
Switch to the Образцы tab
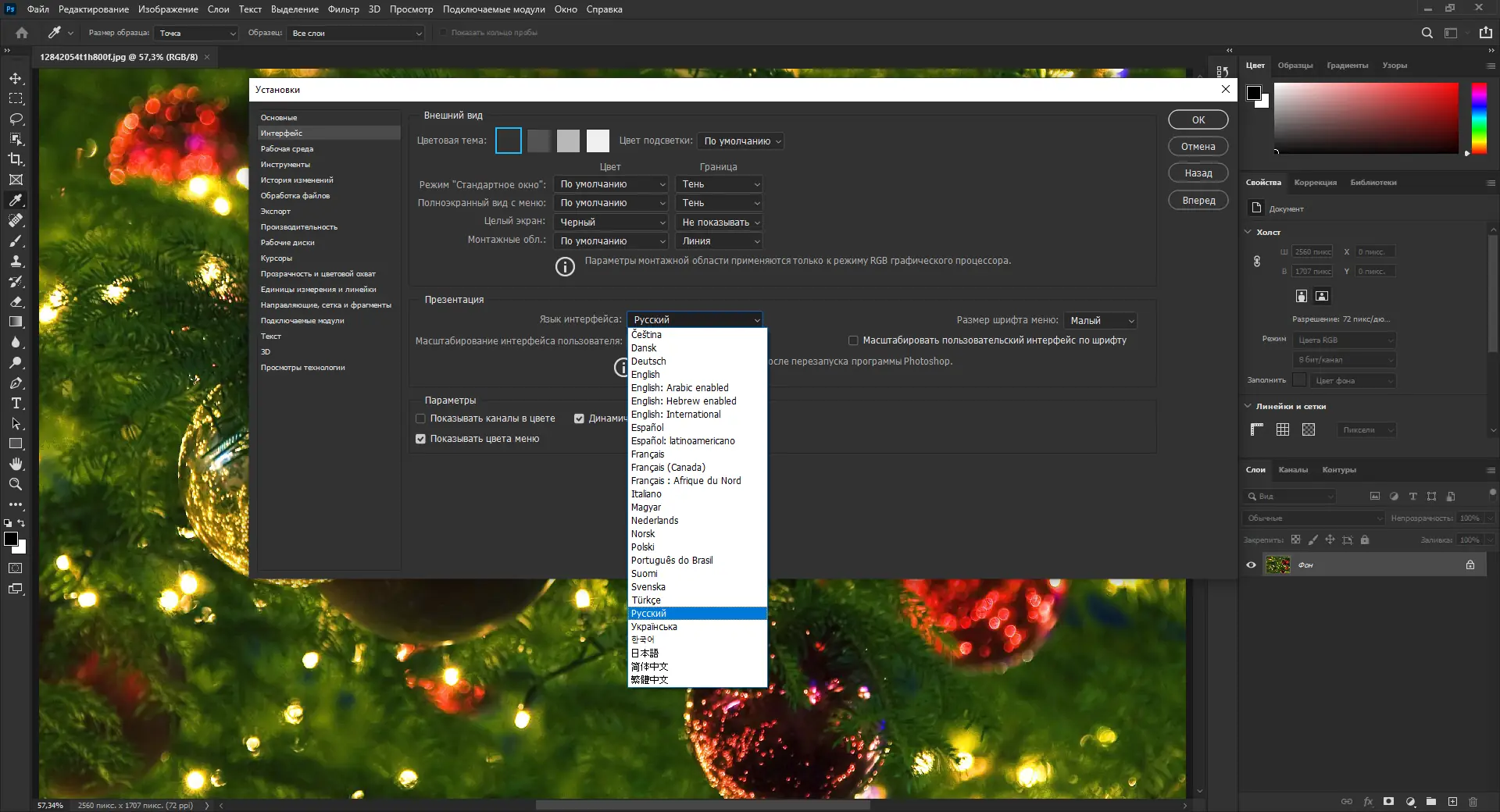coord(1295,66)
